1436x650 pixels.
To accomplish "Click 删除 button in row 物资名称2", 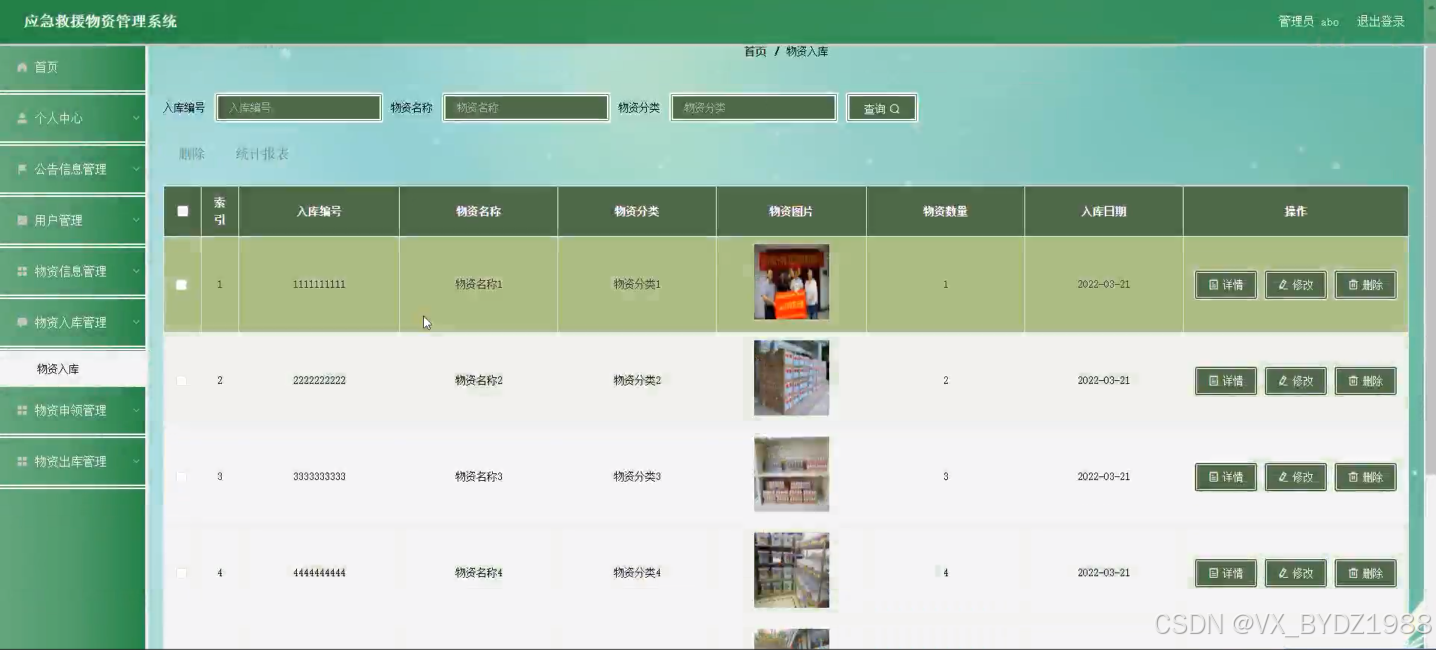I will click(1366, 381).
